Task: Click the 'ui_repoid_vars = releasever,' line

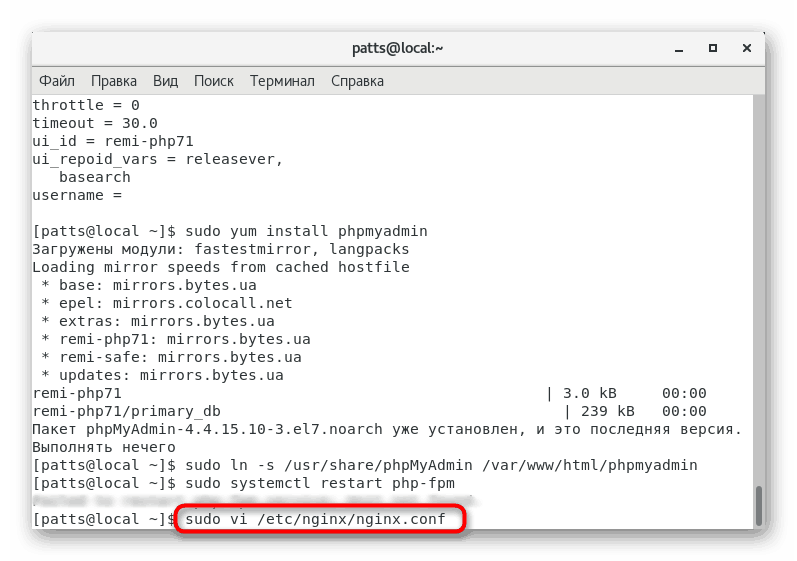Action: [x=158, y=160]
